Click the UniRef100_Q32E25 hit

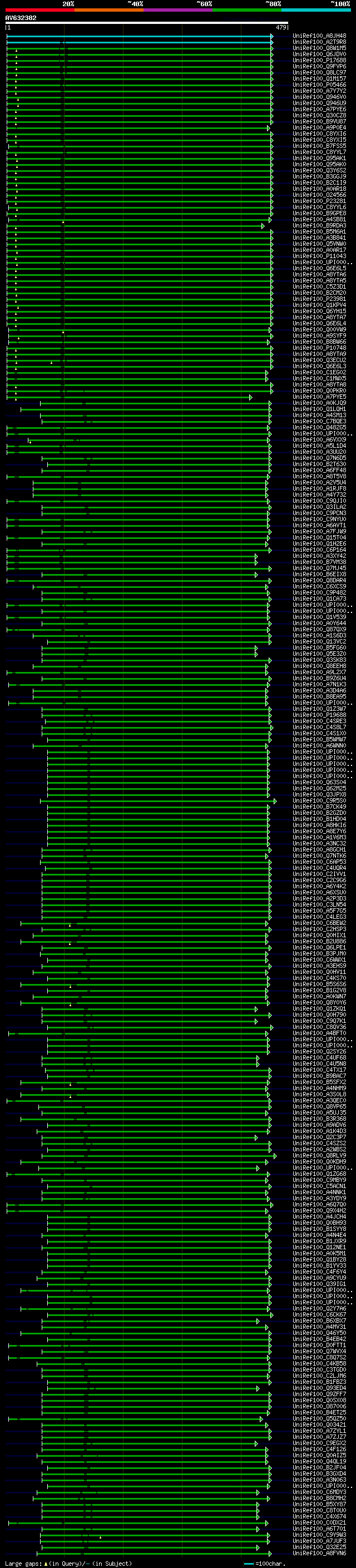[x=319, y=1548]
